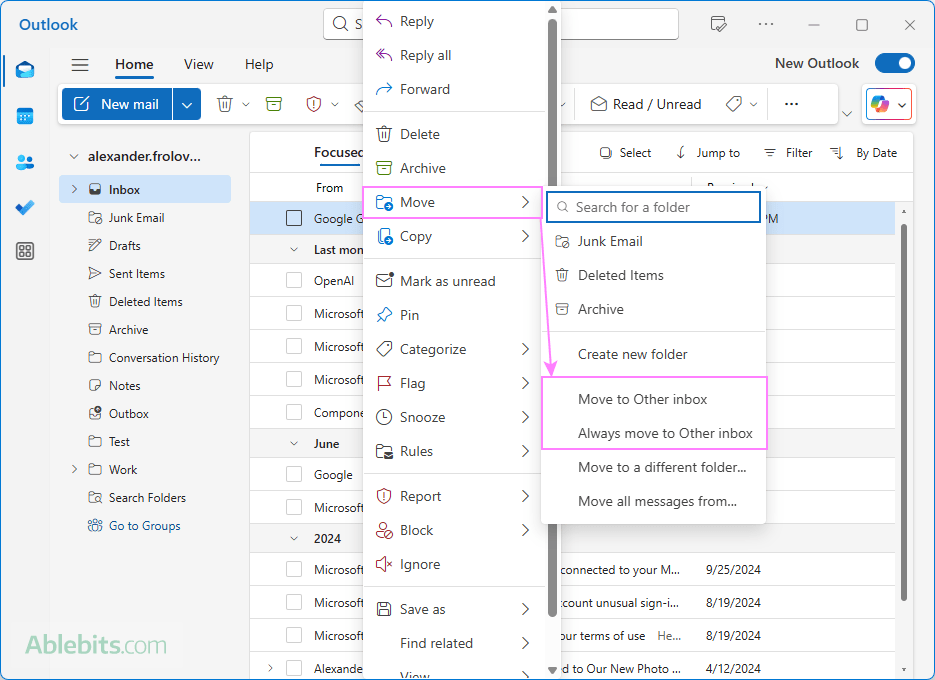Screen dimensions: 935x680
Task: Open the Rules submenu
Action: click(454, 451)
